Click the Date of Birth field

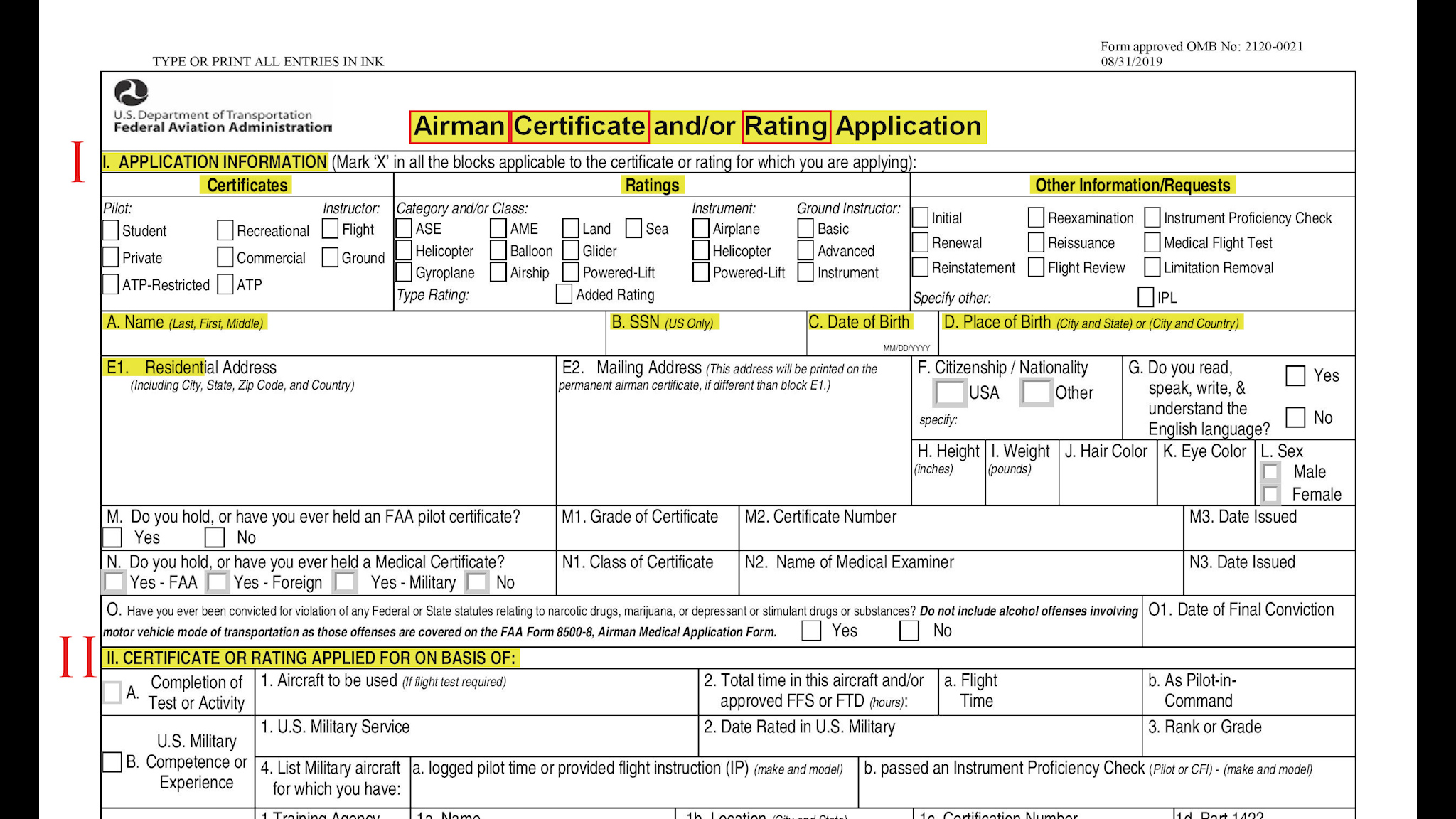point(872,333)
